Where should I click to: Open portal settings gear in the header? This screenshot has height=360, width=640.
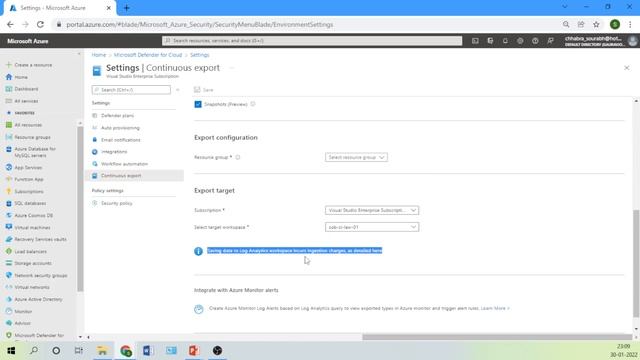pyautogui.click(x=520, y=41)
